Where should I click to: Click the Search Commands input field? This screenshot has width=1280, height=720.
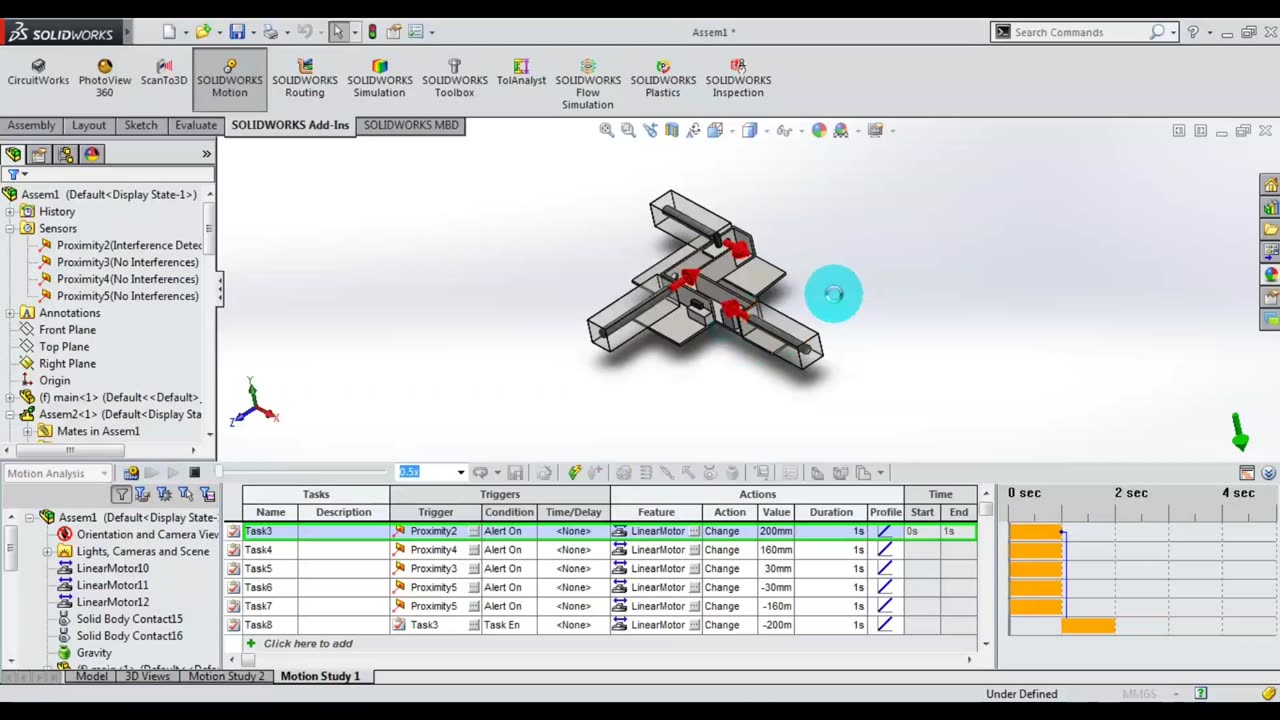click(1079, 32)
